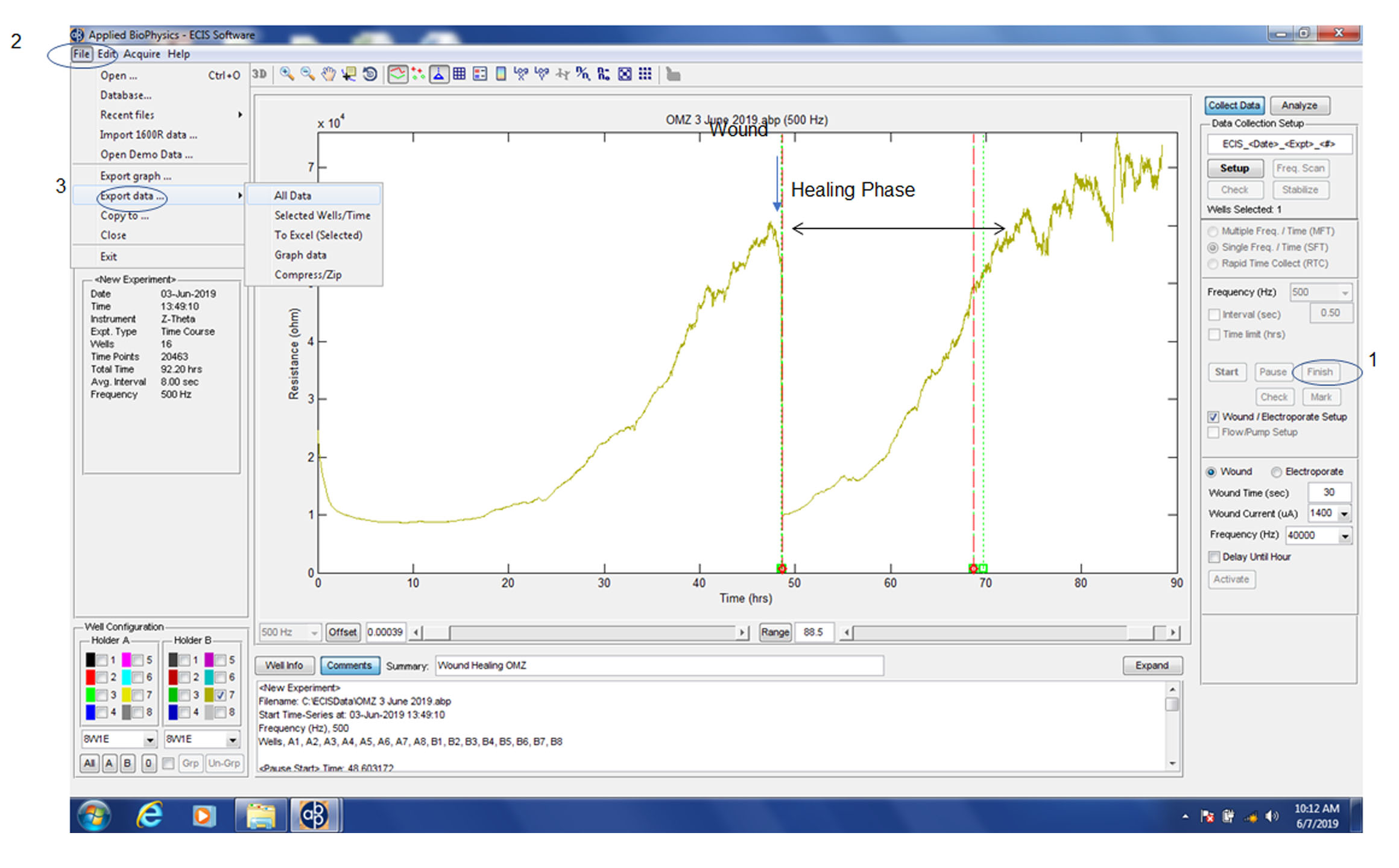Screen dimensions: 1399x868
Task: Click the first group average icon
Action: [x=521, y=74]
